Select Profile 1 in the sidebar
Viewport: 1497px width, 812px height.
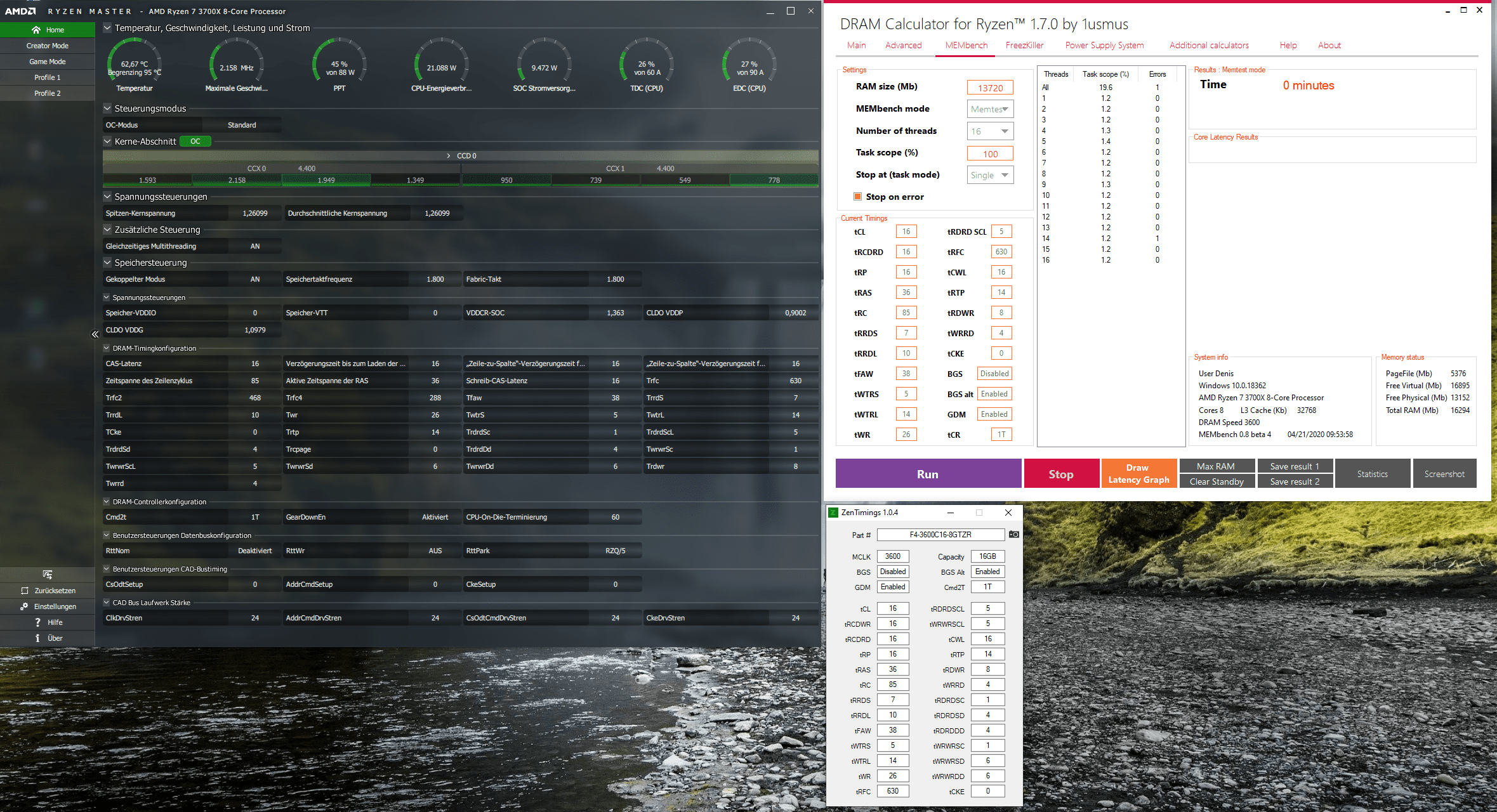click(48, 77)
